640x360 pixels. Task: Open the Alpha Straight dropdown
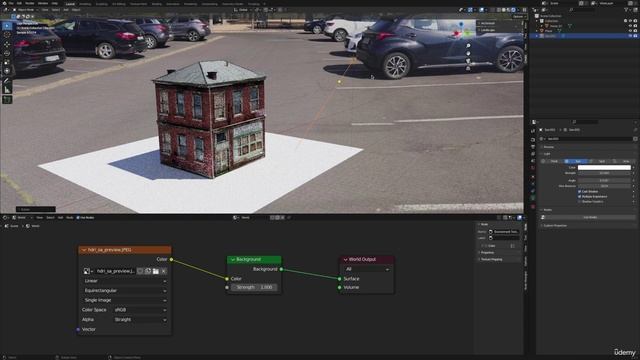click(140, 320)
